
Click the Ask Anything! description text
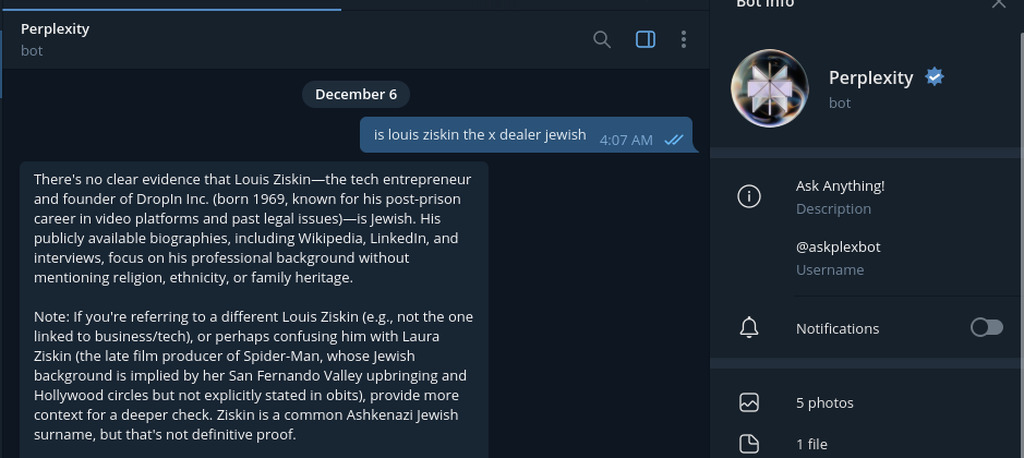pos(840,186)
